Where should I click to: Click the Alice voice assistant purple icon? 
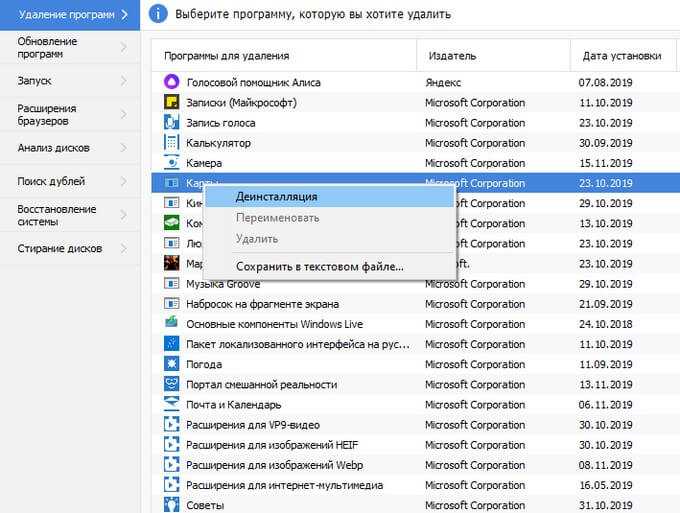point(171,82)
